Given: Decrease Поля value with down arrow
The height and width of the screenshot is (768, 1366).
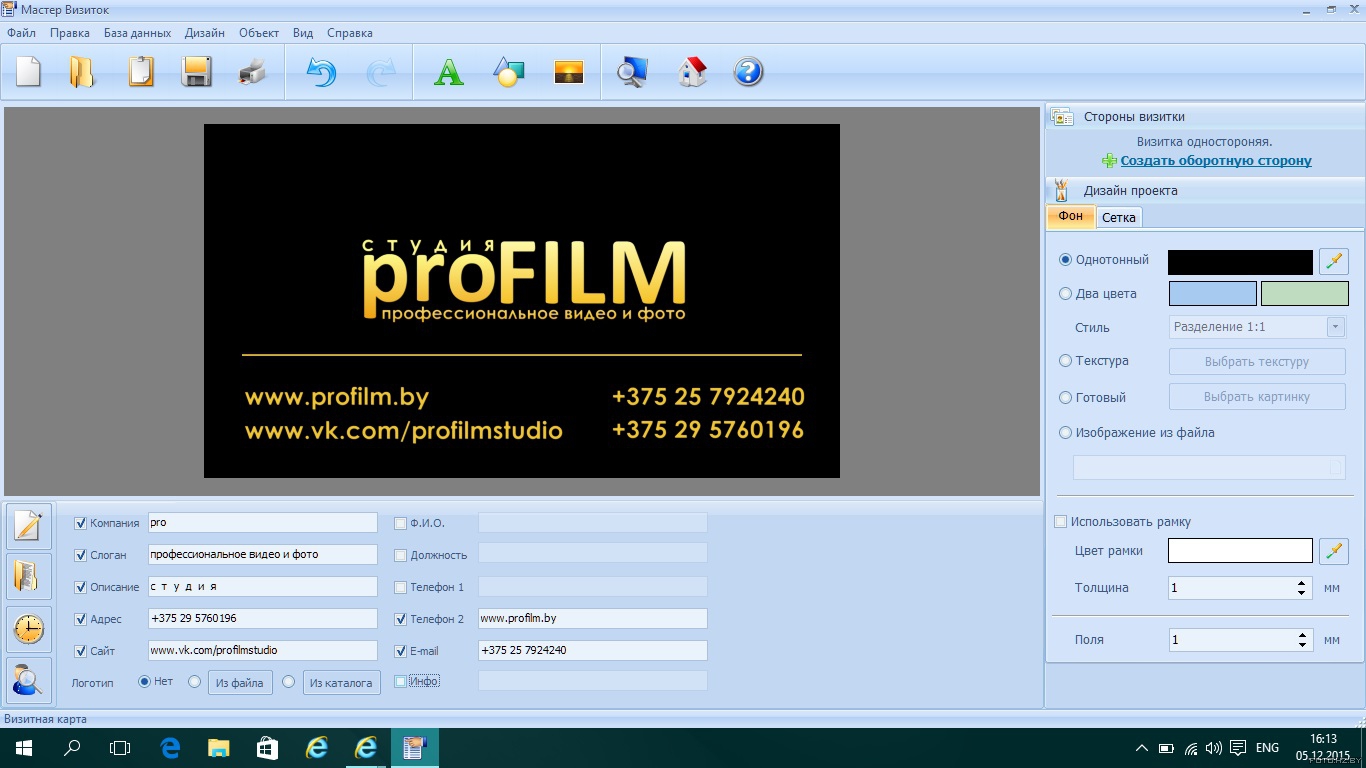Looking at the screenshot, I should click(x=1301, y=645).
